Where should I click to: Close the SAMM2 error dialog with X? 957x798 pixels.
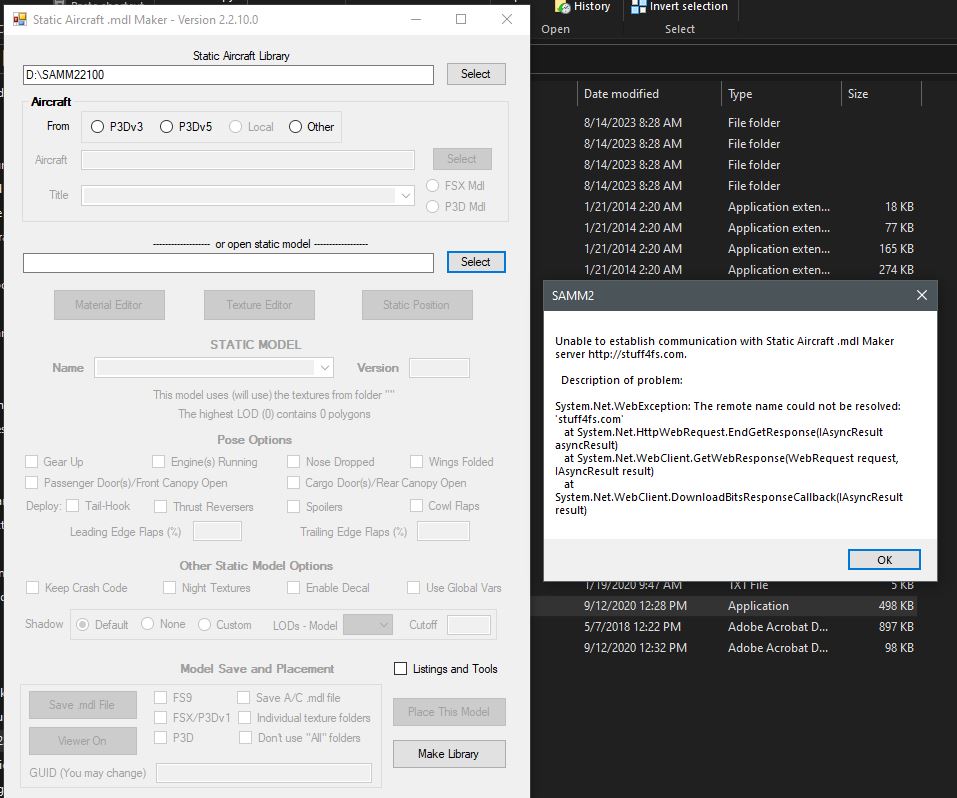[x=922, y=296]
